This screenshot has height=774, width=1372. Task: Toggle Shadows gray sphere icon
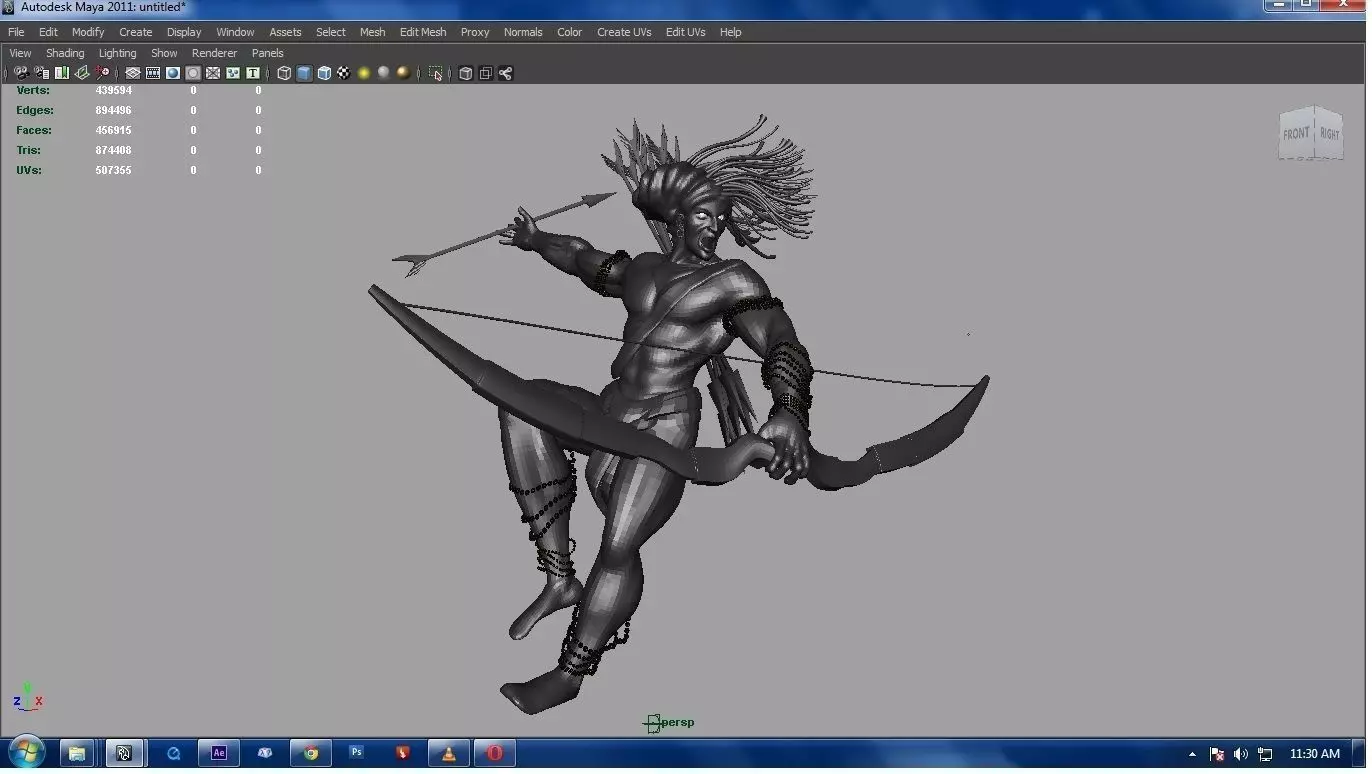pyautogui.click(x=384, y=73)
